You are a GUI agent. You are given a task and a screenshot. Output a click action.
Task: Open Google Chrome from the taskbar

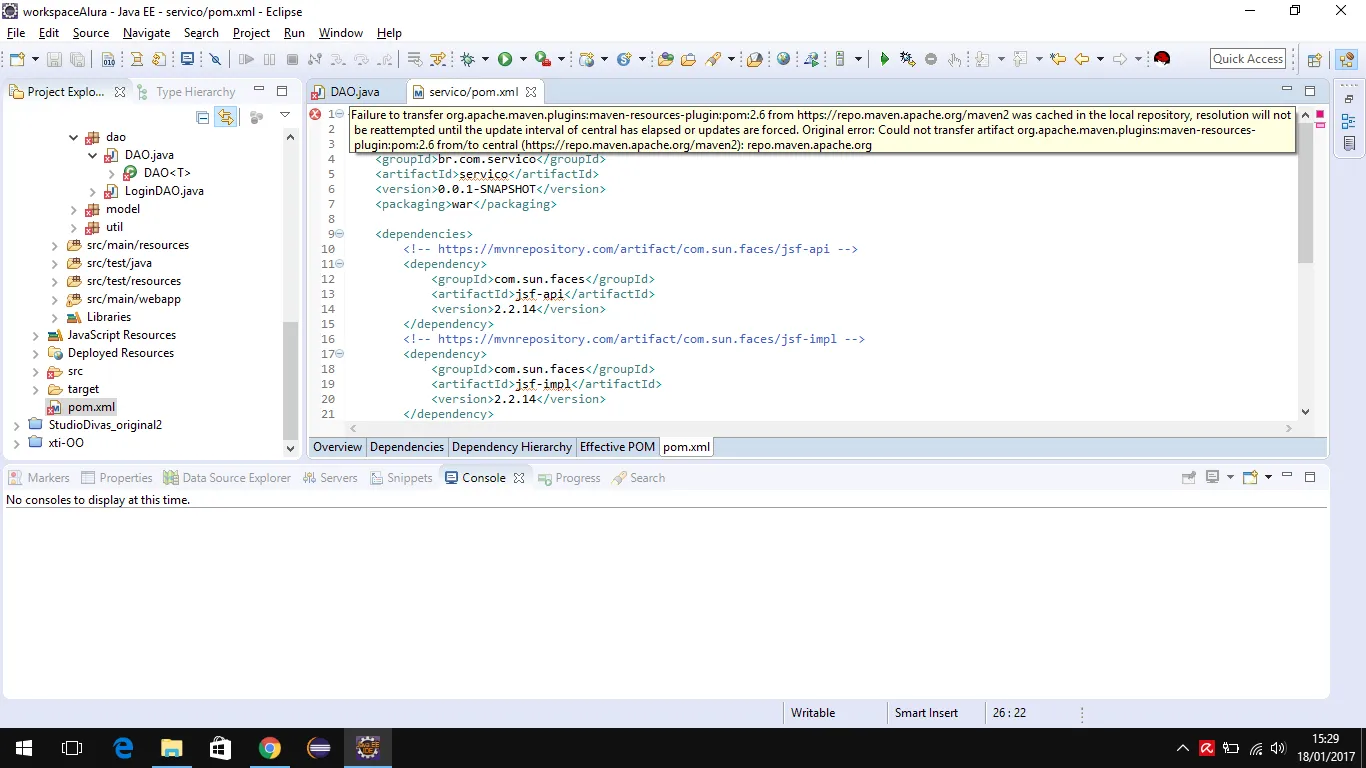pos(269,748)
